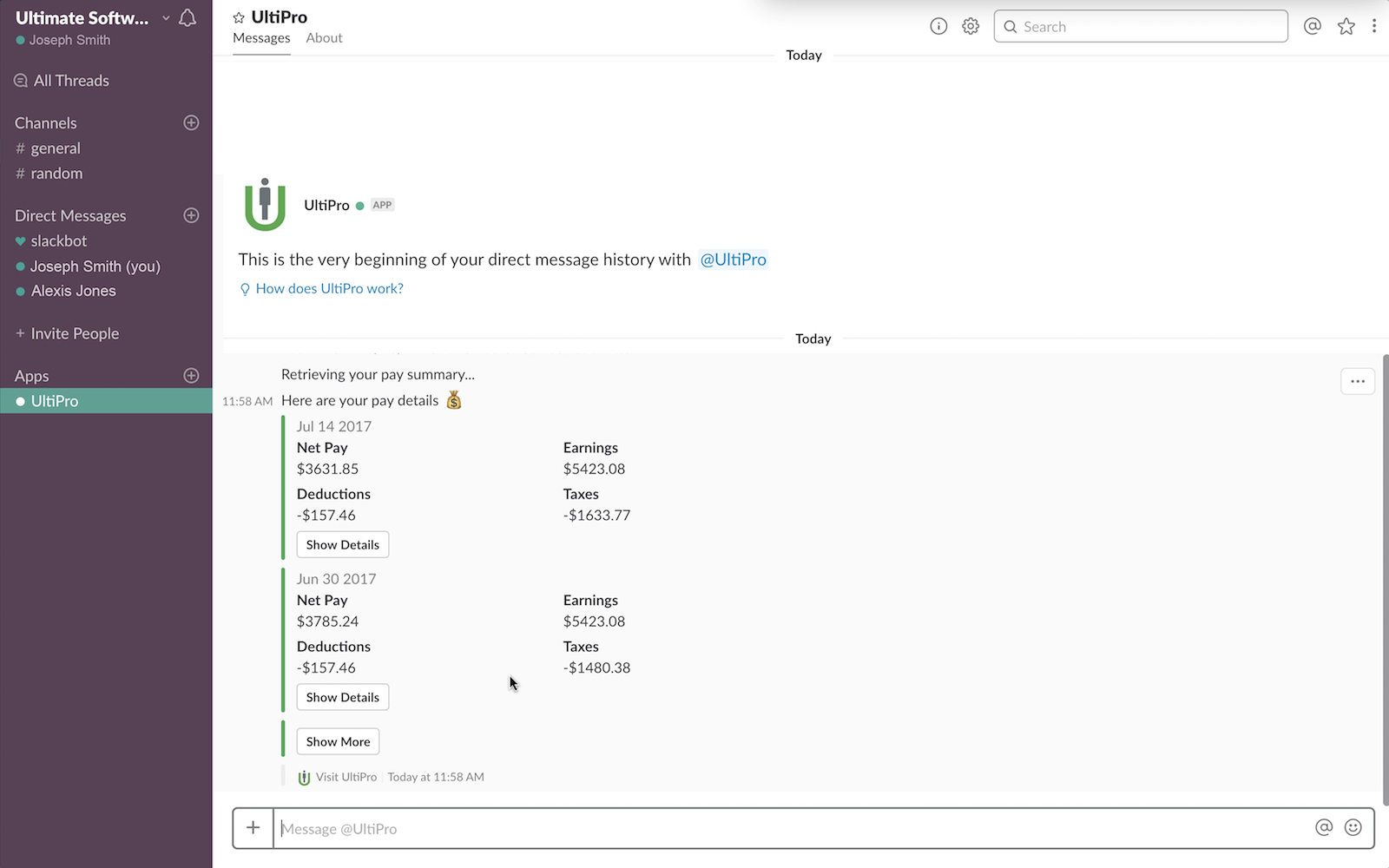The image size is (1389, 868).
Task: Browse apps with plus icon
Action: 192,376
